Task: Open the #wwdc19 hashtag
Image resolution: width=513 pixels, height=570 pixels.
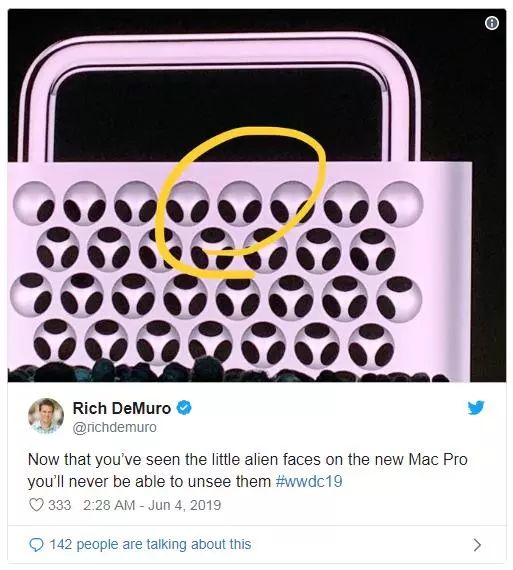Action: click(x=309, y=481)
